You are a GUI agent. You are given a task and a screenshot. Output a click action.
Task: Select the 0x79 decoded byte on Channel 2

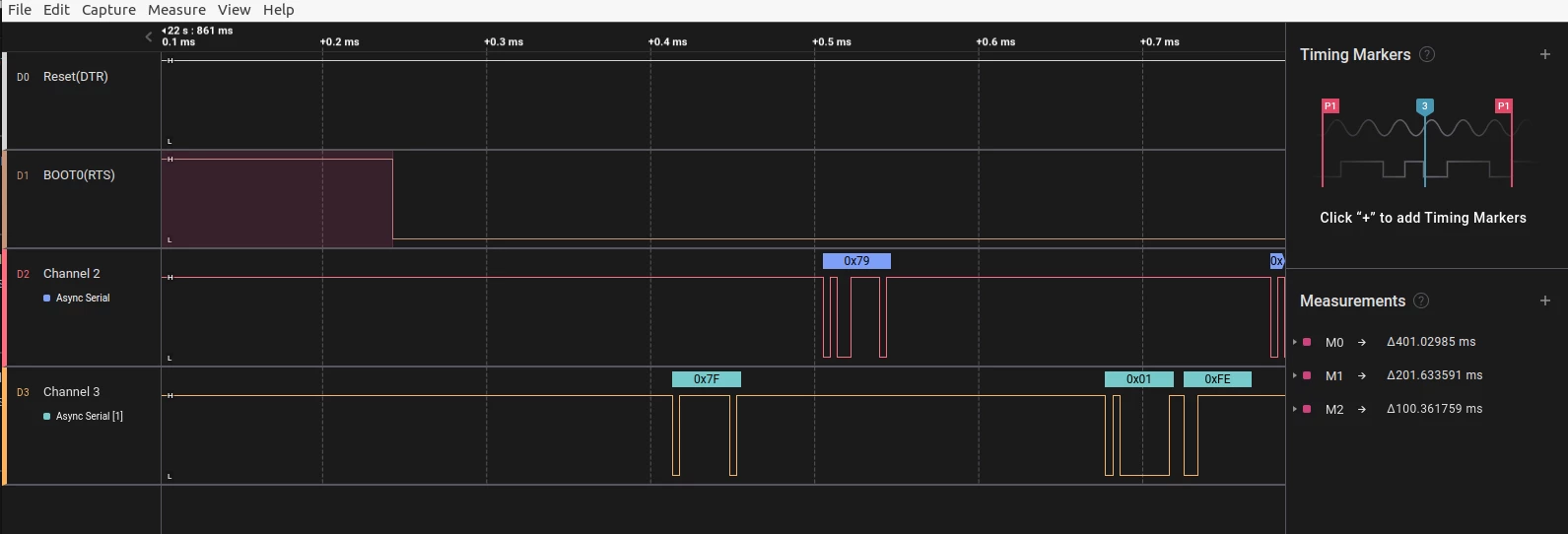[856, 261]
